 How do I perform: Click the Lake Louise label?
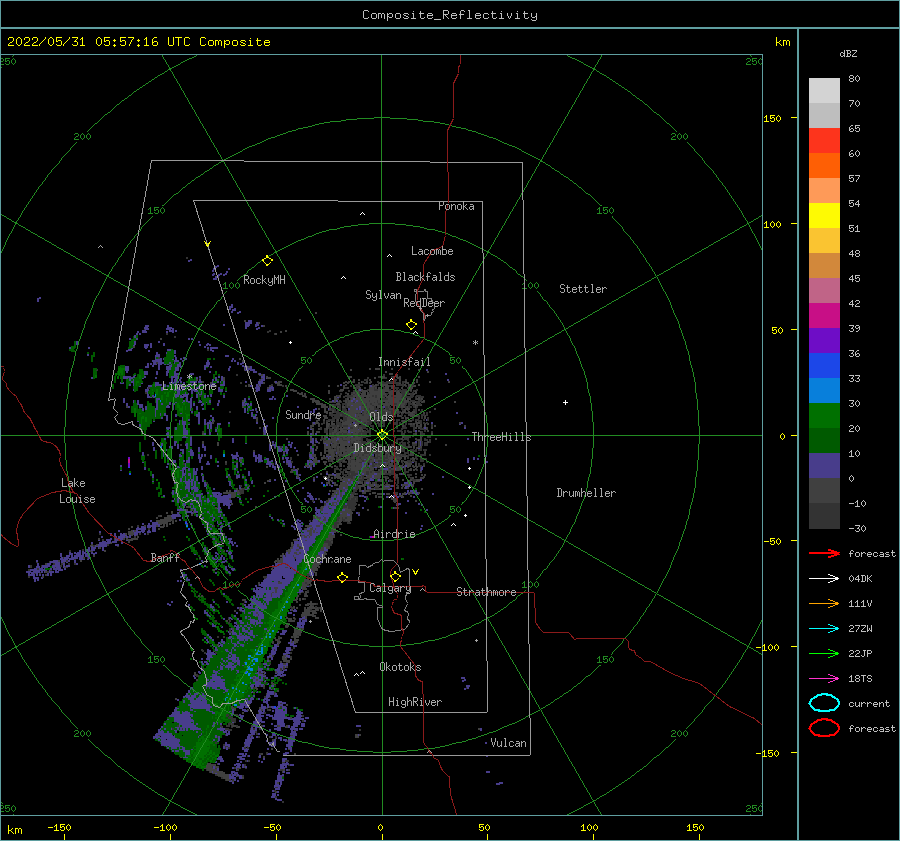77,491
